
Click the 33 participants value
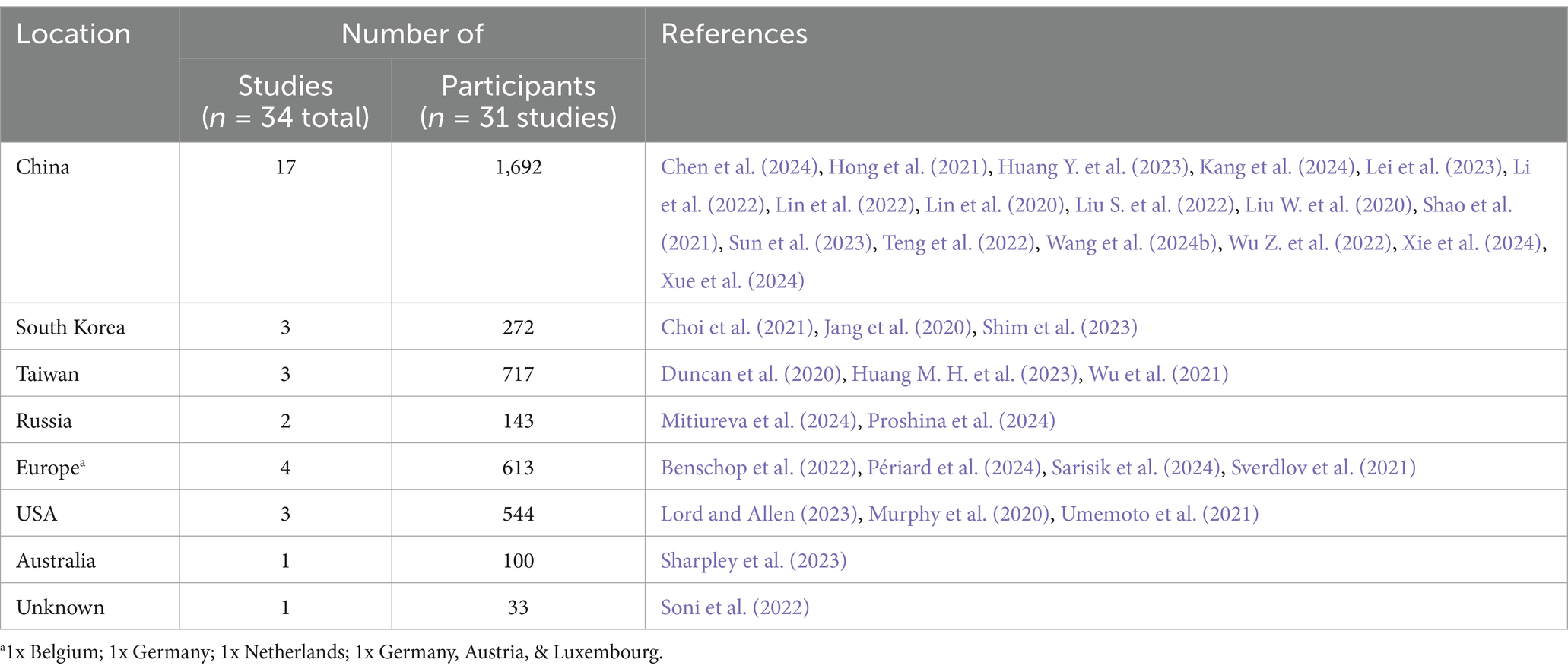point(519,607)
